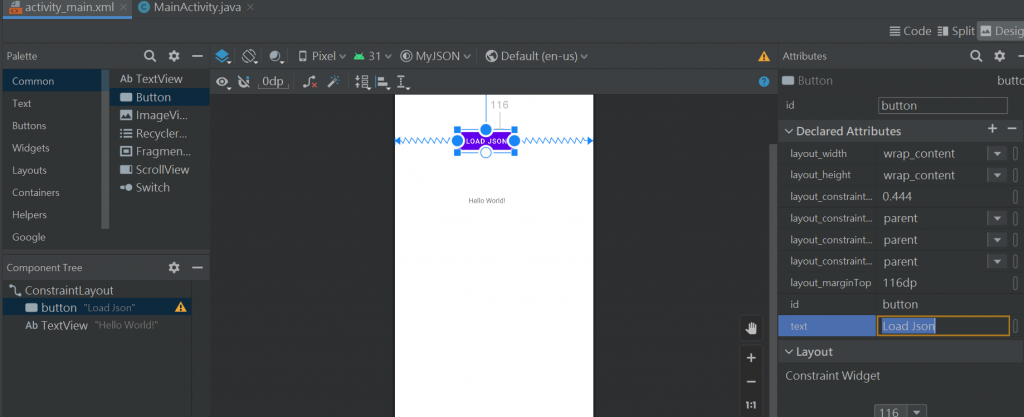1024x417 pixels.
Task: Enable the pan hand tool
Action: pos(751,328)
